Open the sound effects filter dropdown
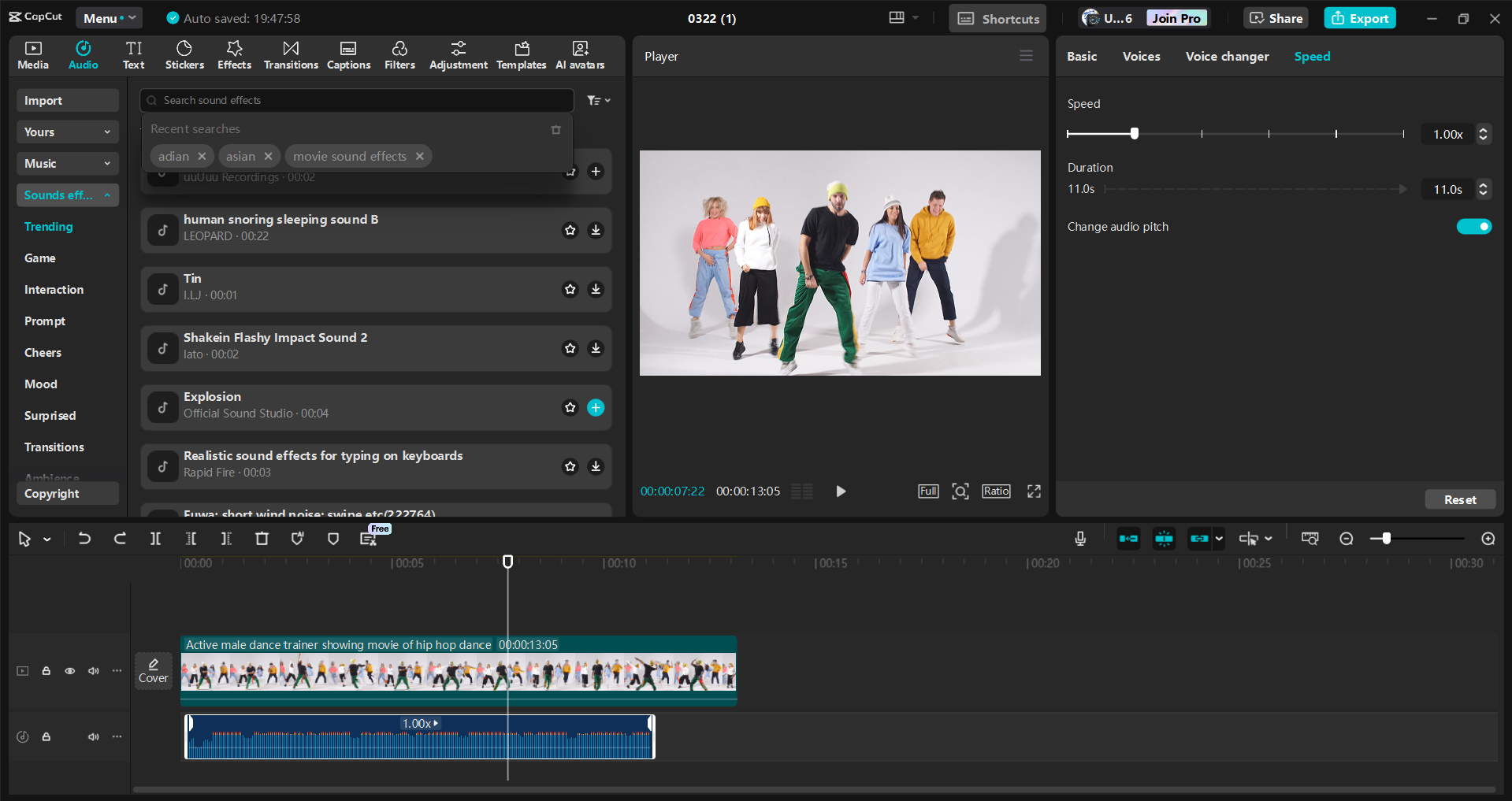This screenshot has height=801, width=1512. (x=598, y=100)
